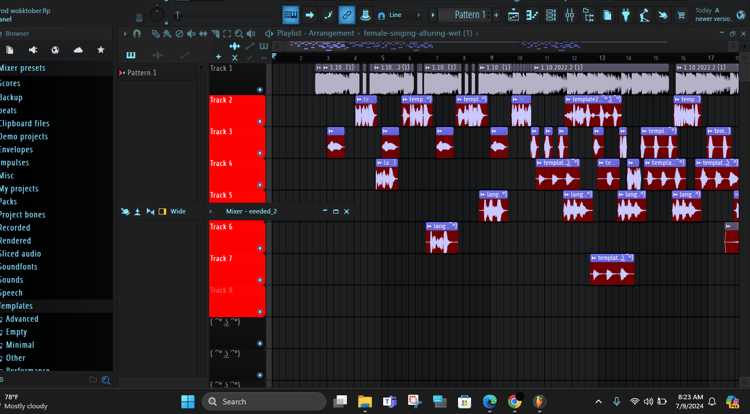Click playlist overview minimap scrollbar
Viewport: 750px width, 414px height.
(505, 46)
